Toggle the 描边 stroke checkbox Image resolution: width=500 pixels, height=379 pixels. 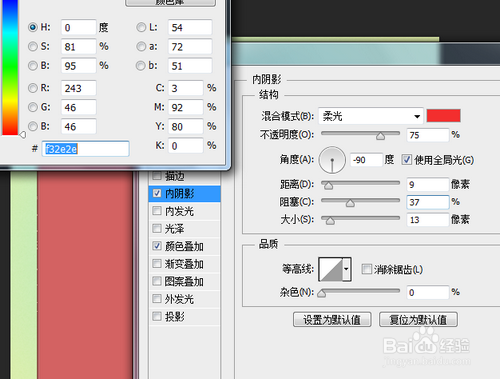pyautogui.click(x=157, y=175)
